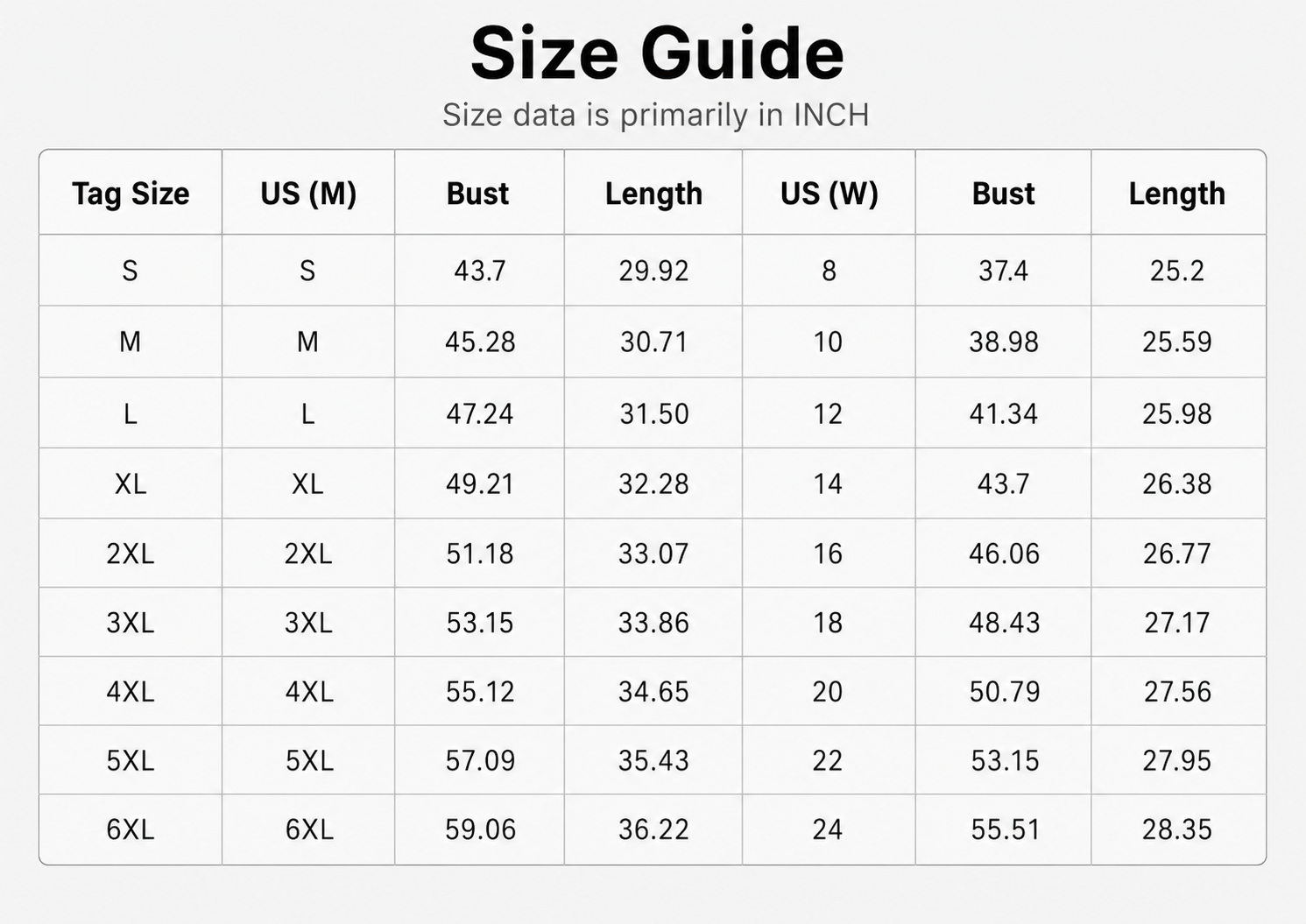Image resolution: width=1306 pixels, height=924 pixels.
Task: Click the 46.06 bust value
Action: [x=1004, y=554]
